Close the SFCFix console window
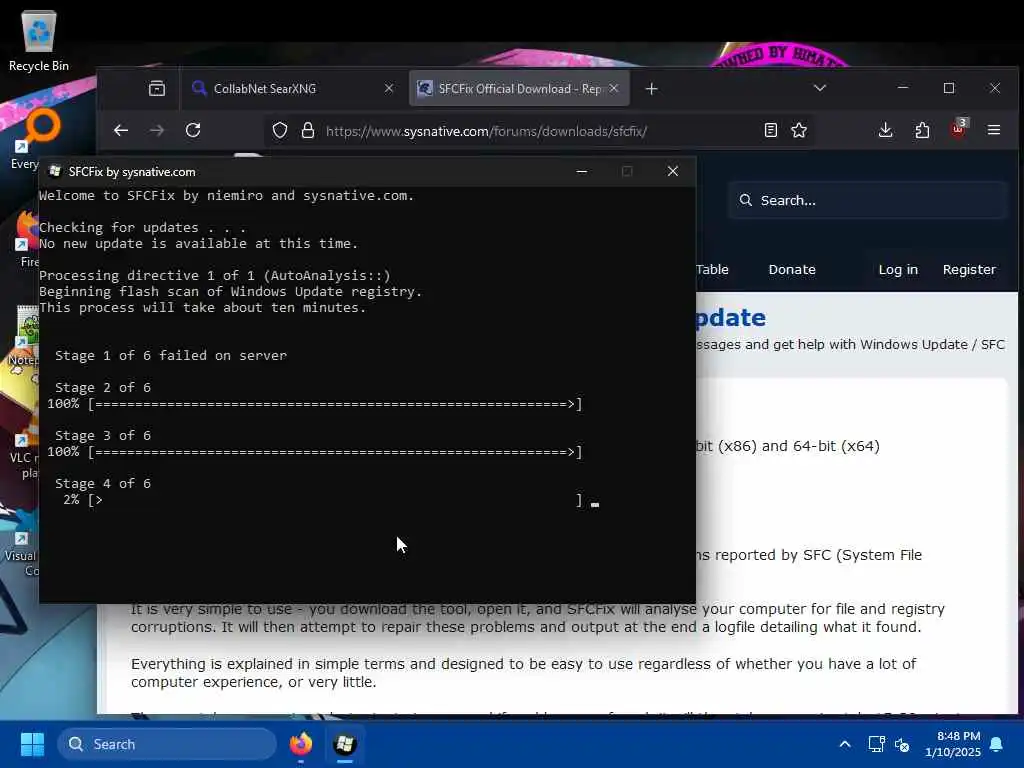1024x768 pixels. 673,171
